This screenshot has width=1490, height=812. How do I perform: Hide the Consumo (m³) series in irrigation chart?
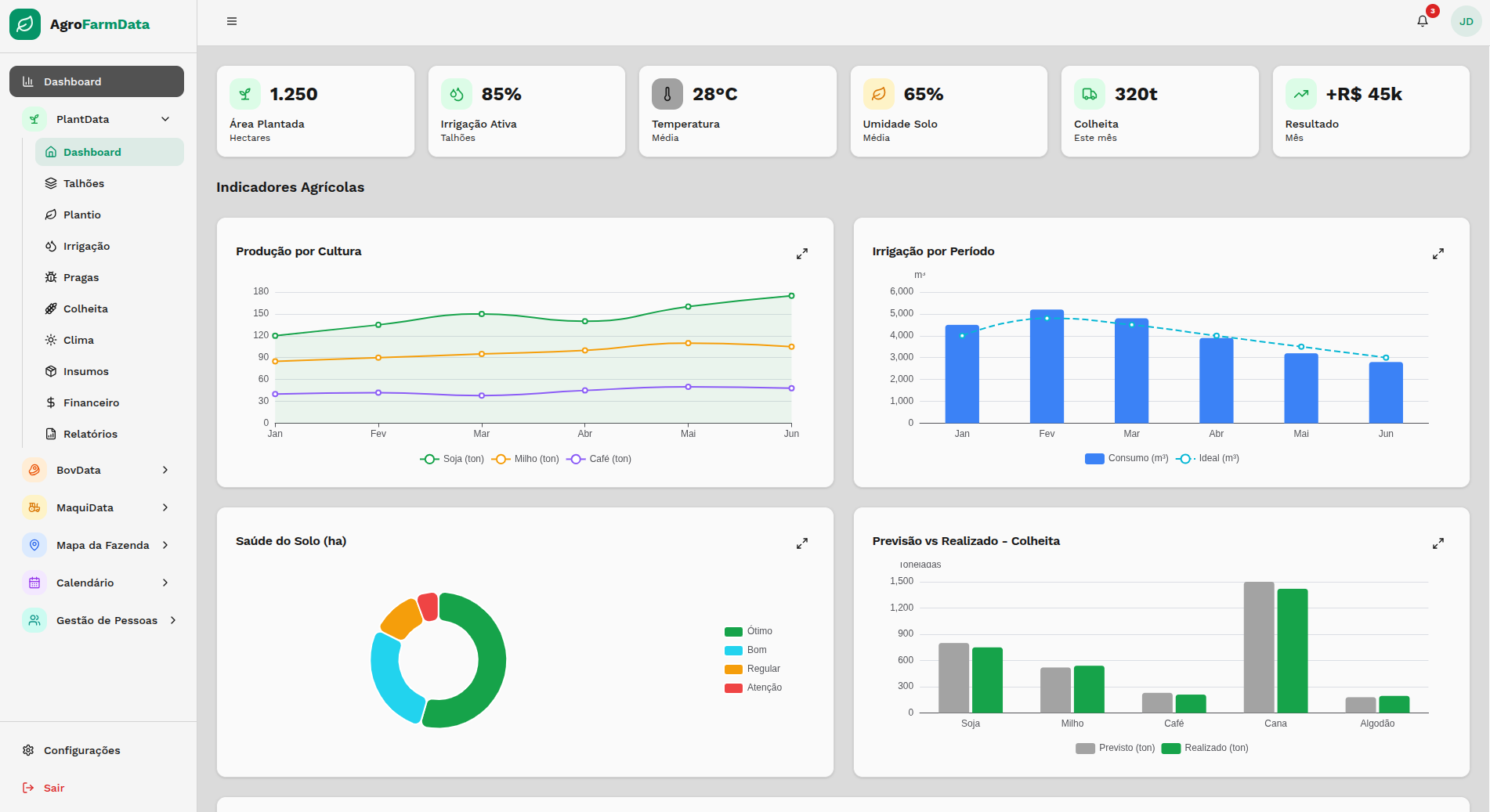pos(1126,458)
